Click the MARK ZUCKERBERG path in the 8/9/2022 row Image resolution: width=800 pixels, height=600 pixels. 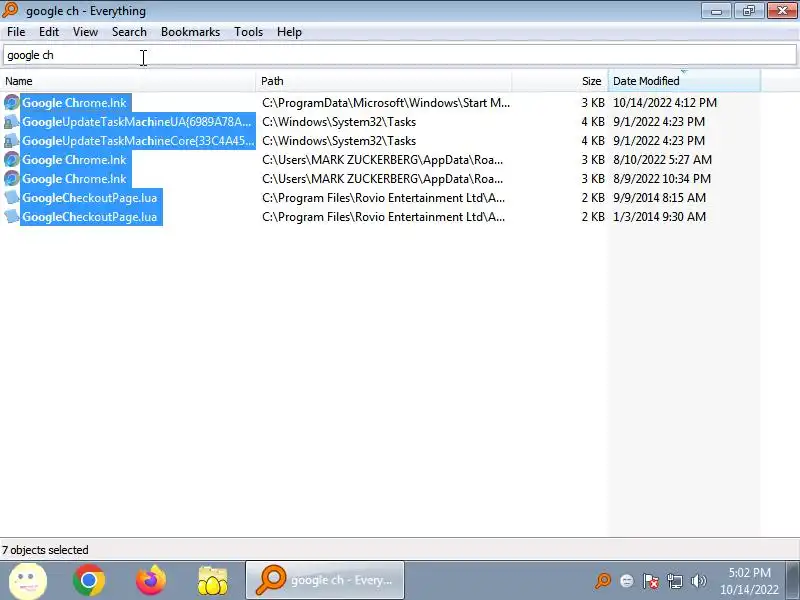pos(383,179)
